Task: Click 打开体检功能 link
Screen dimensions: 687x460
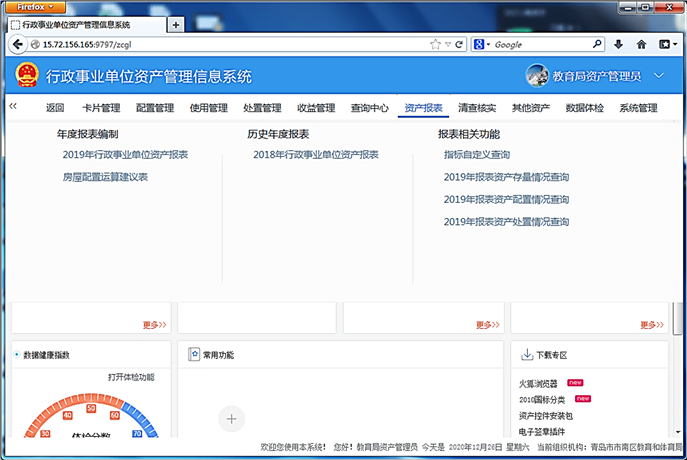Action: click(x=131, y=377)
